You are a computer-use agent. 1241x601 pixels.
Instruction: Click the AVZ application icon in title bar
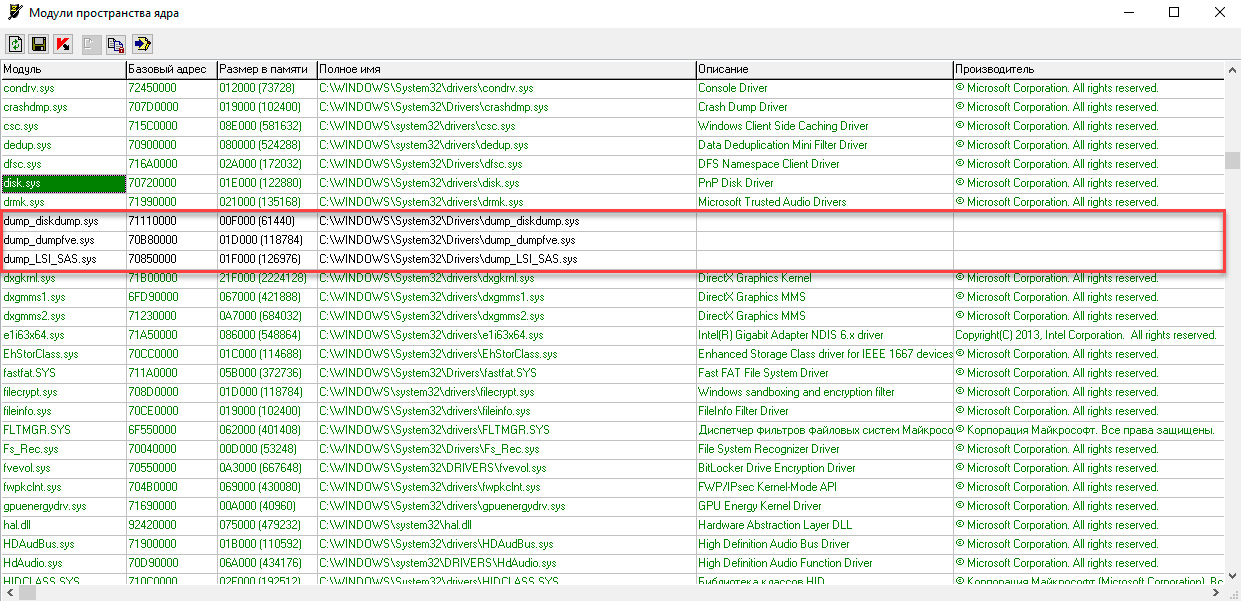click(13, 12)
